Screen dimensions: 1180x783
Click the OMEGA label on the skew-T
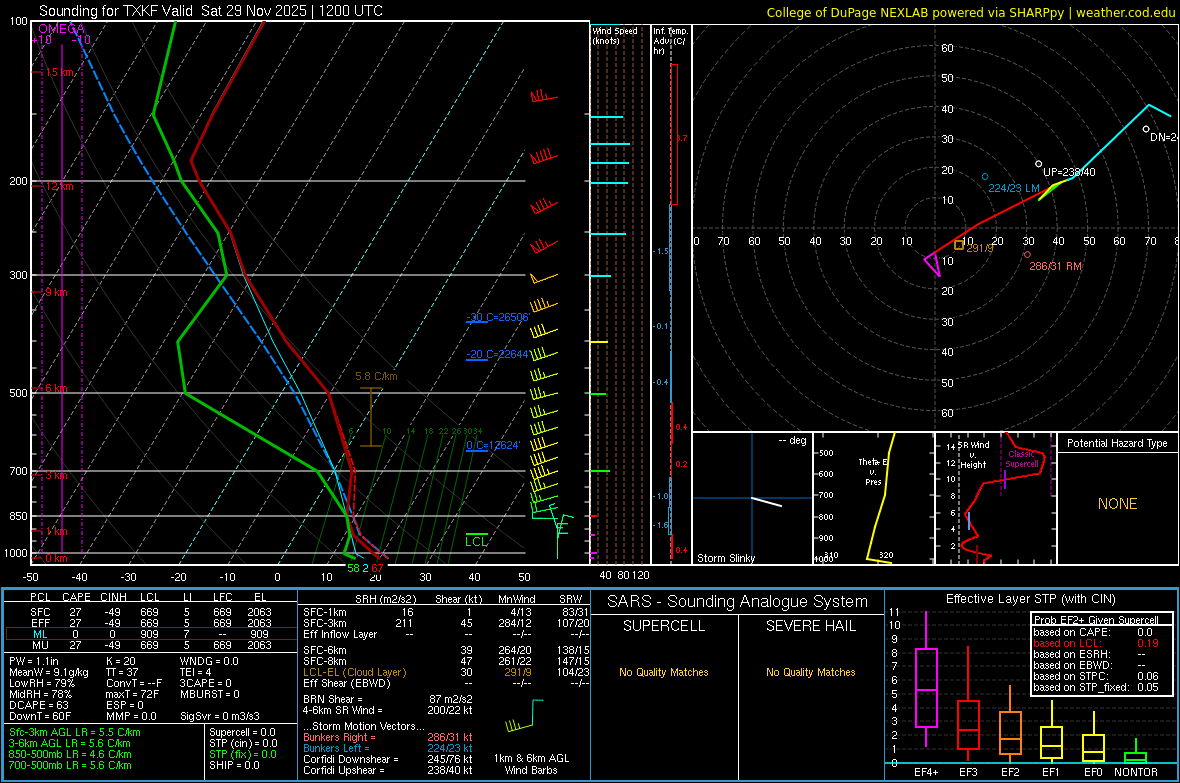(61, 29)
